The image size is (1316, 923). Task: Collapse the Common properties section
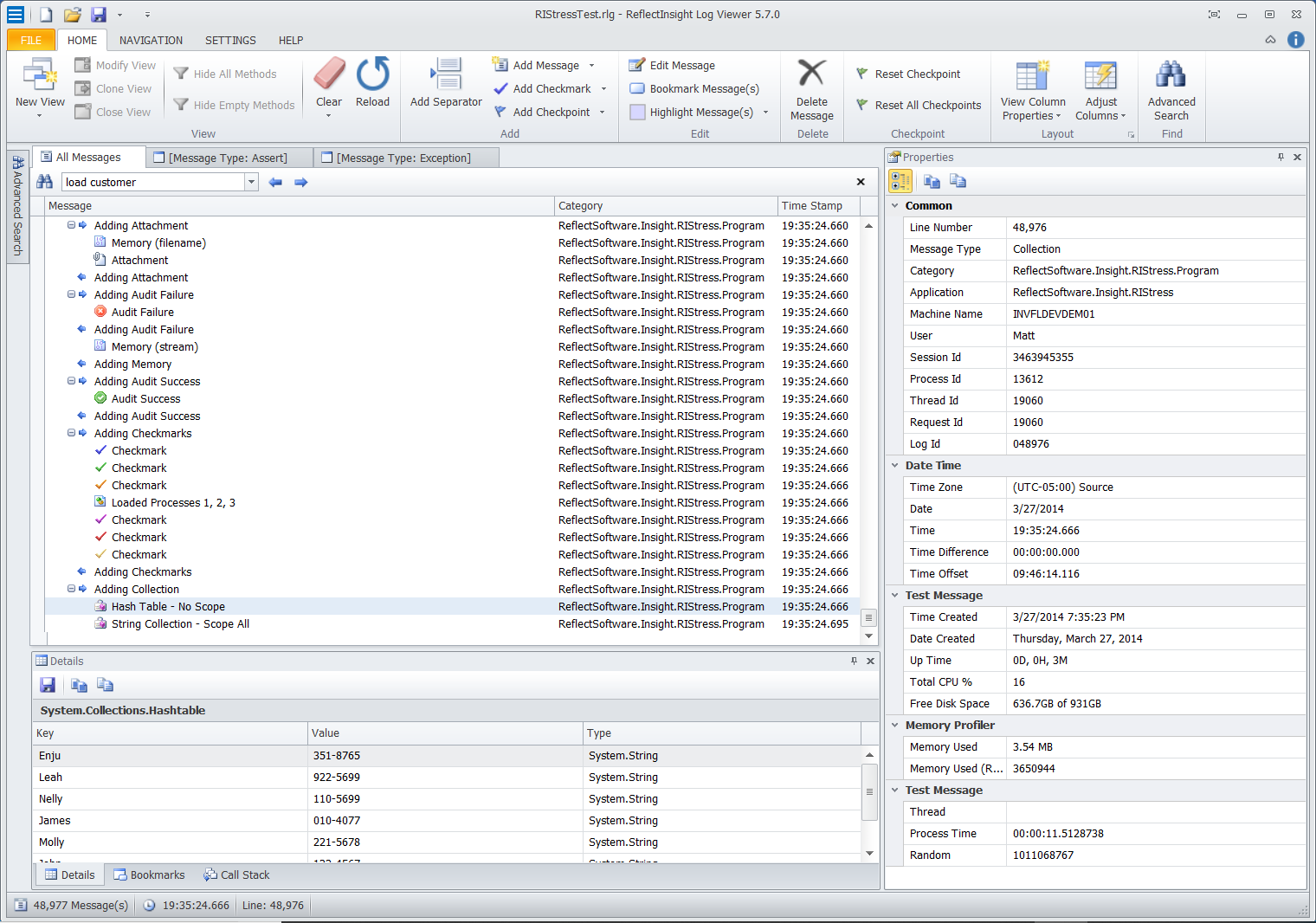point(895,205)
